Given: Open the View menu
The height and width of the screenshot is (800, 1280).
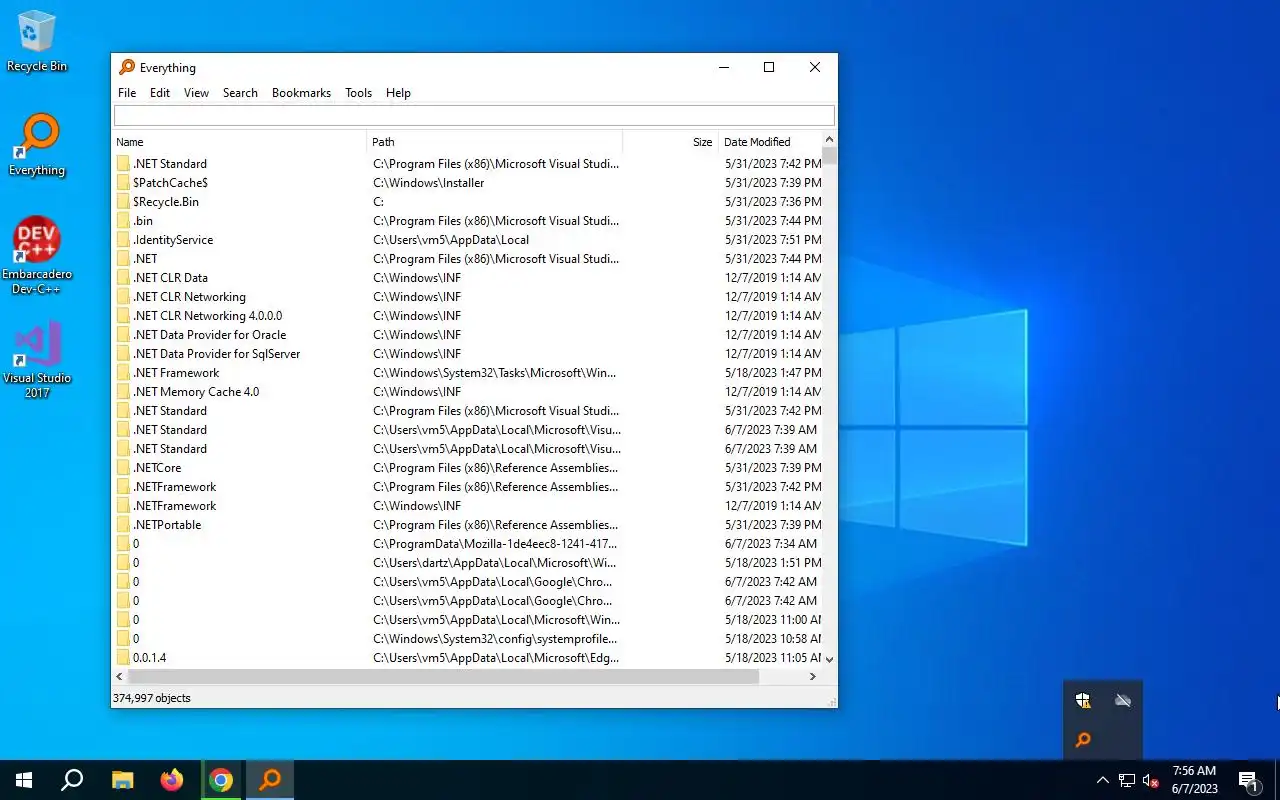Looking at the screenshot, I should pyautogui.click(x=196, y=93).
